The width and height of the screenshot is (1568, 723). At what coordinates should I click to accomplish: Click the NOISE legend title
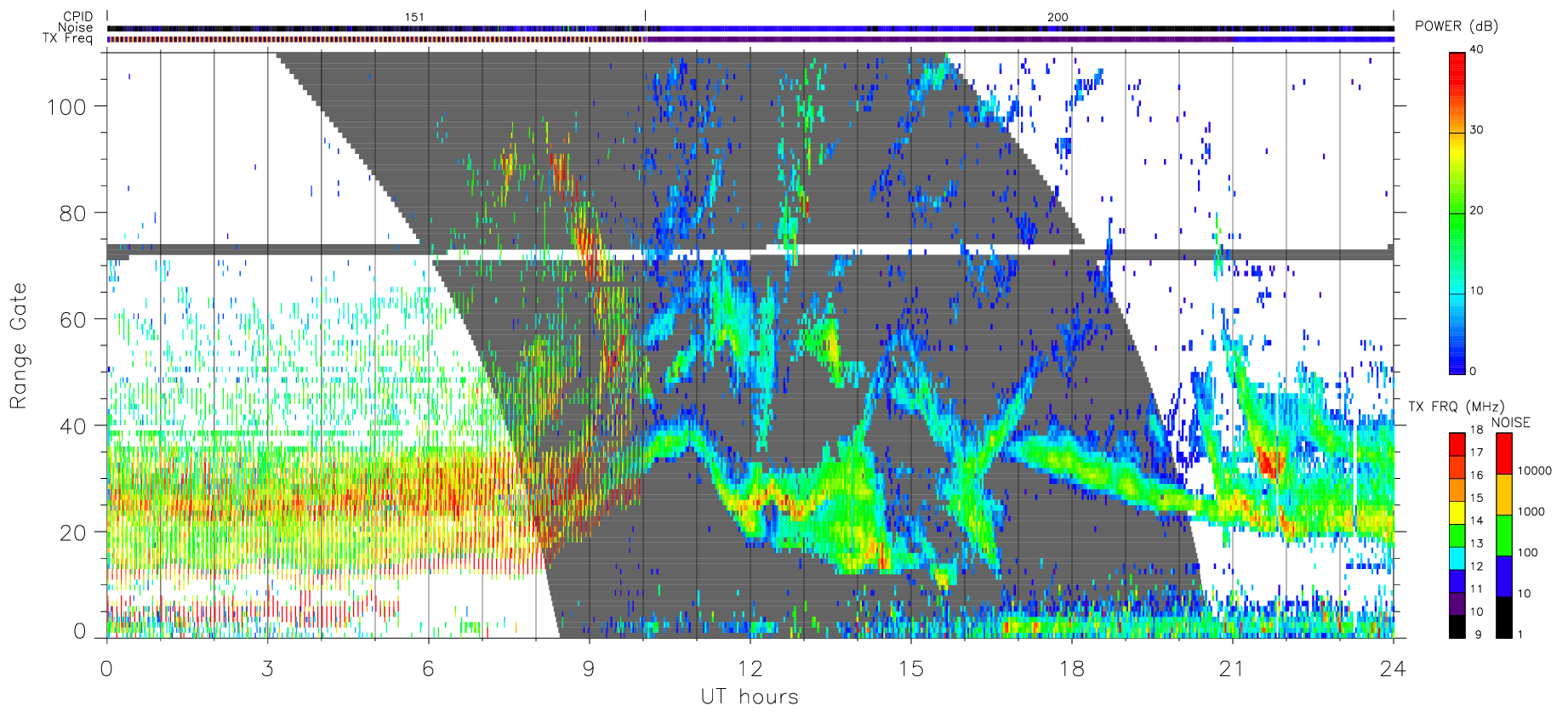(x=1510, y=423)
